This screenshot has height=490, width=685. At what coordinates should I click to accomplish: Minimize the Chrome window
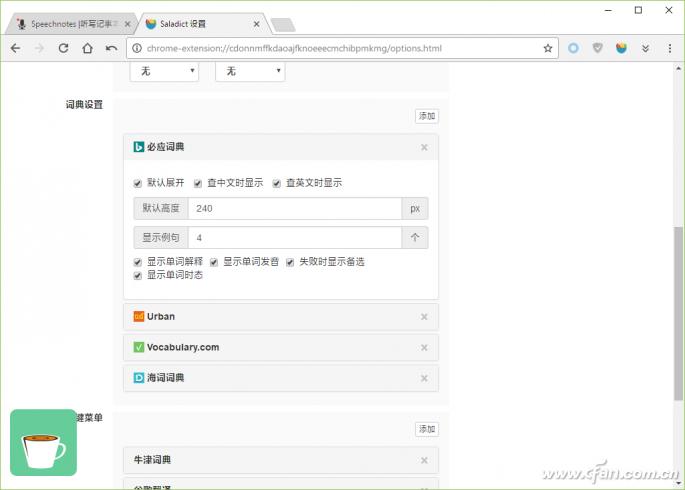tap(608, 10)
